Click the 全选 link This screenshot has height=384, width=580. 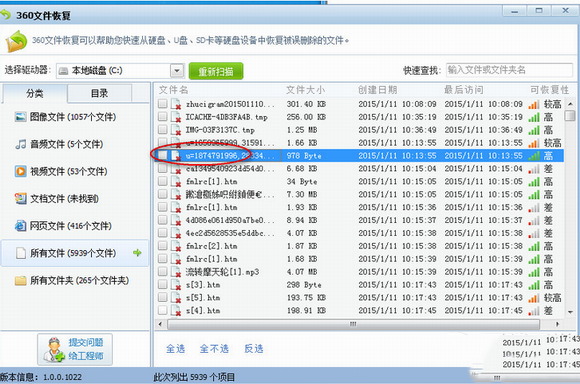[x=175, y=349]
